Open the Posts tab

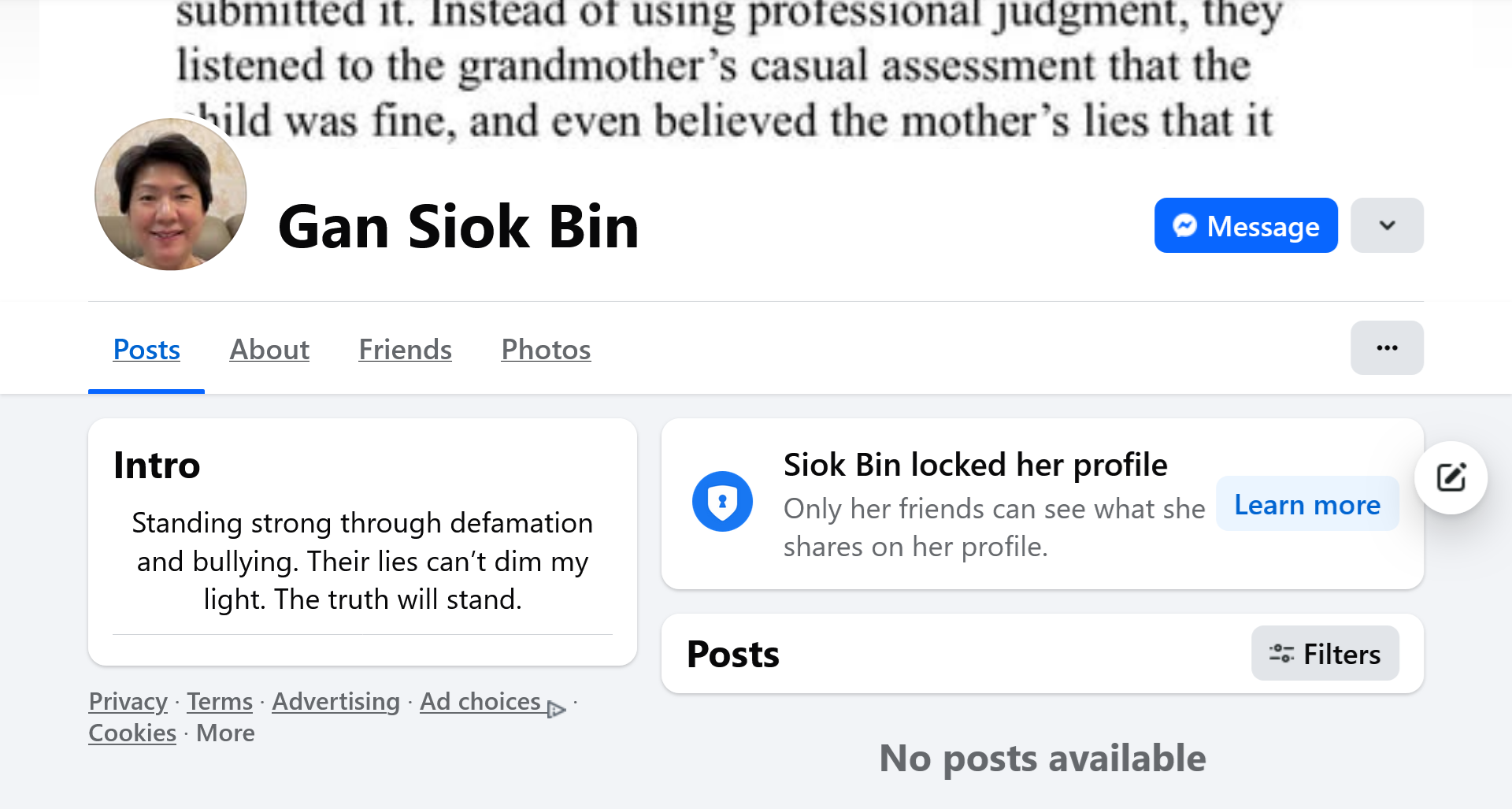[x=146, y=350]
